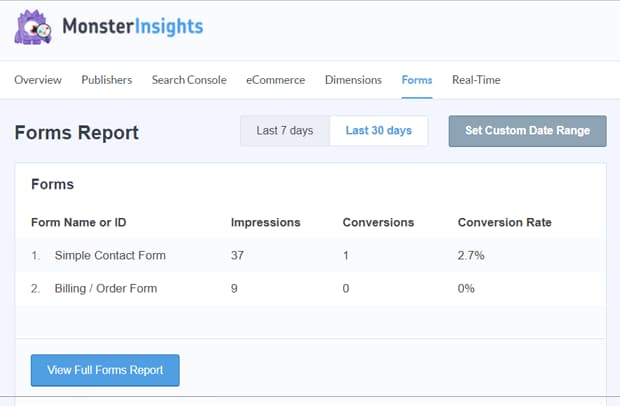The image size is (620, 406).
Task: Click Set Custom Date Range button
Action: tap(527, 131)
